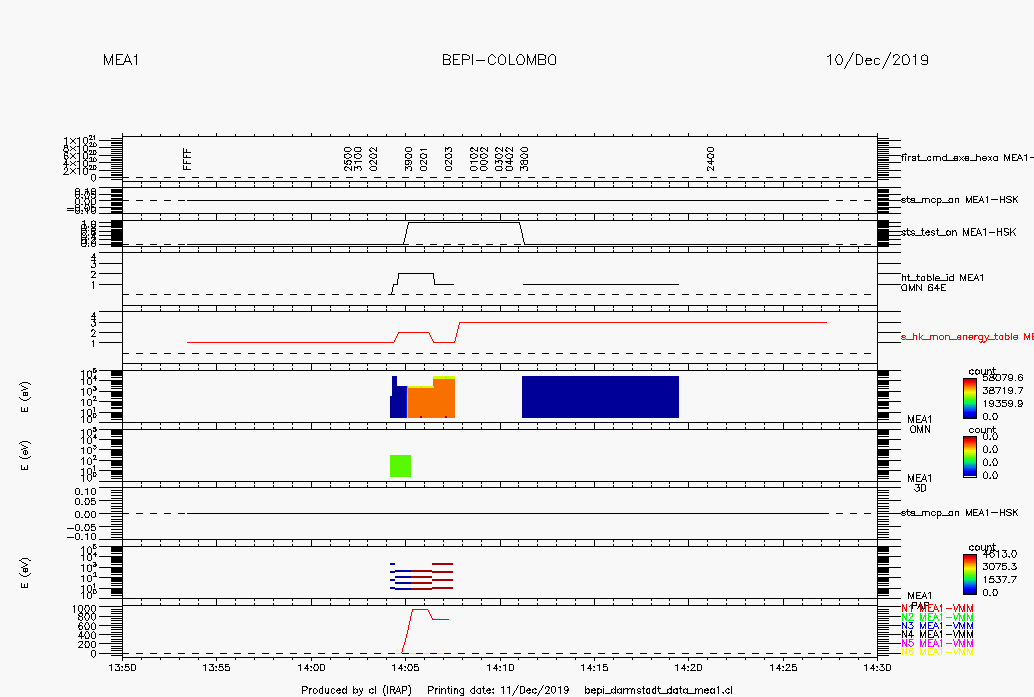Click the 13:50 time axis tick label
Viewport: 1034px width, 697px height.
tap(123, 667)
